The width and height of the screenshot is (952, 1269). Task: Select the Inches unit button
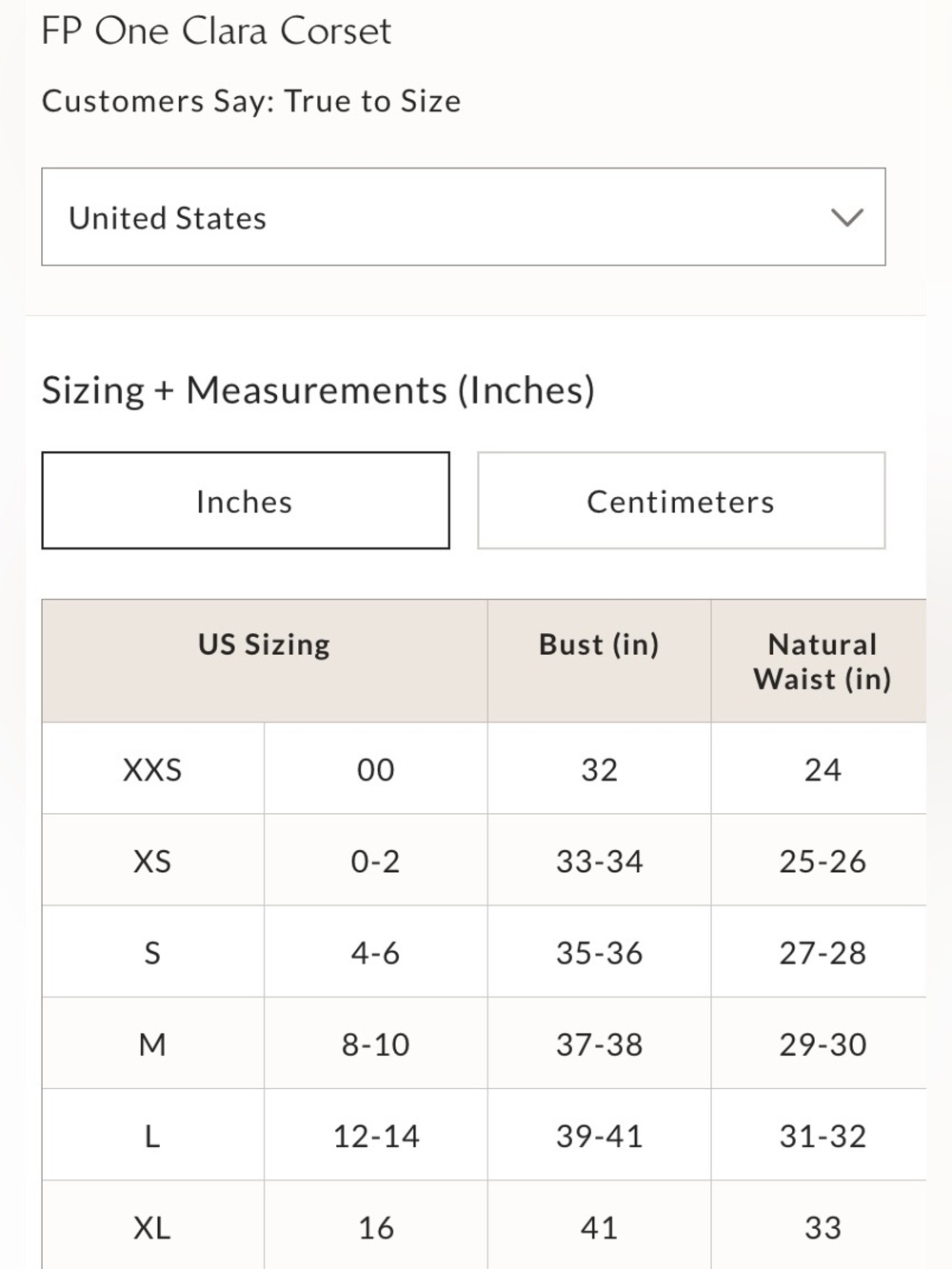click(x=246, y=501)
